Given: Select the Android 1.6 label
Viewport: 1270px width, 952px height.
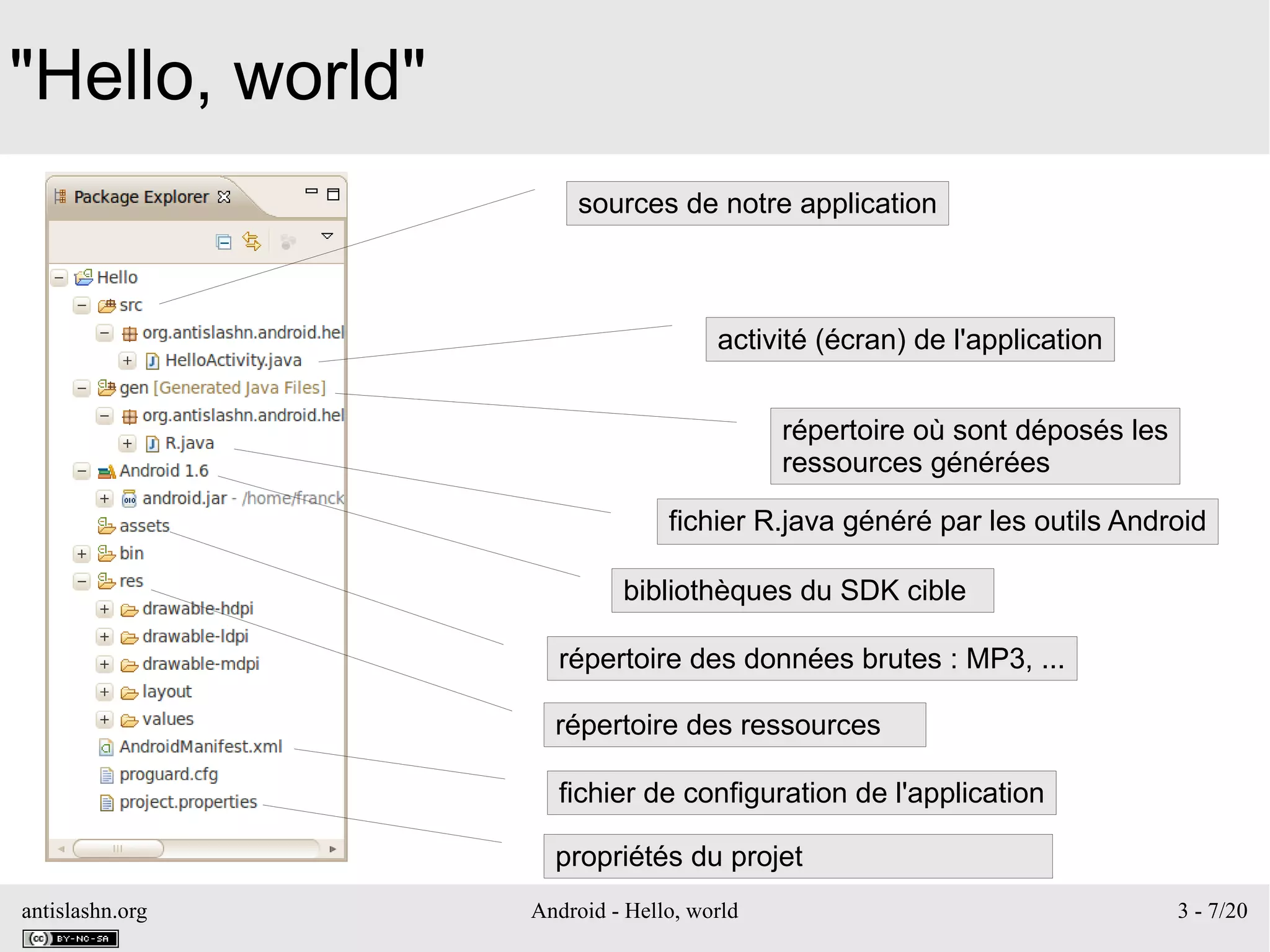Looking at the screenshot, I should [x=164, y=471].
